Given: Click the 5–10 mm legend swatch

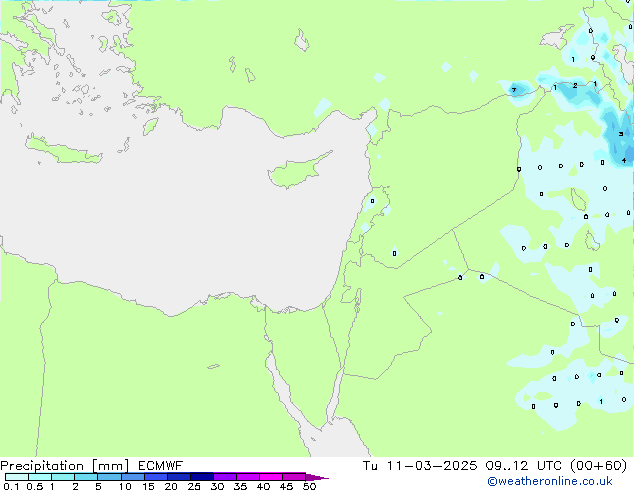Looking at the screenshot, I should [109, 477].
